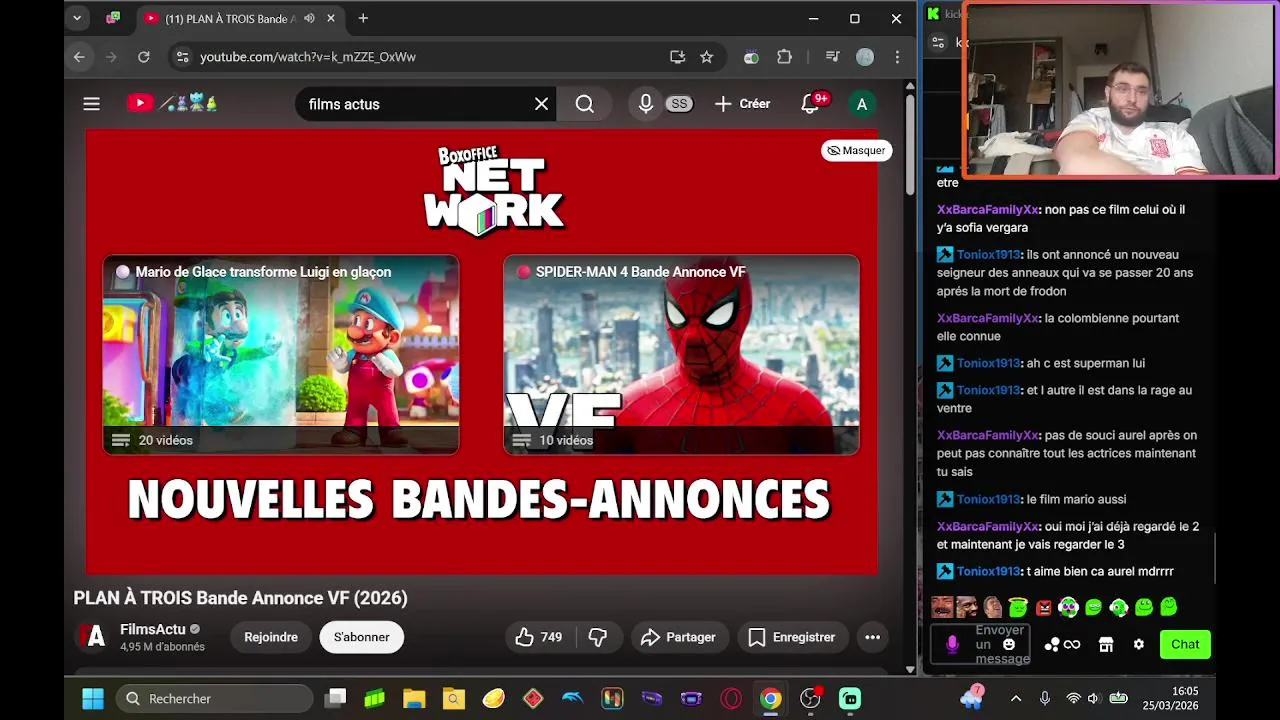
Task: Open the Kick chat emoji picker
Action: pyautogui.click(x=1009, y=645)
